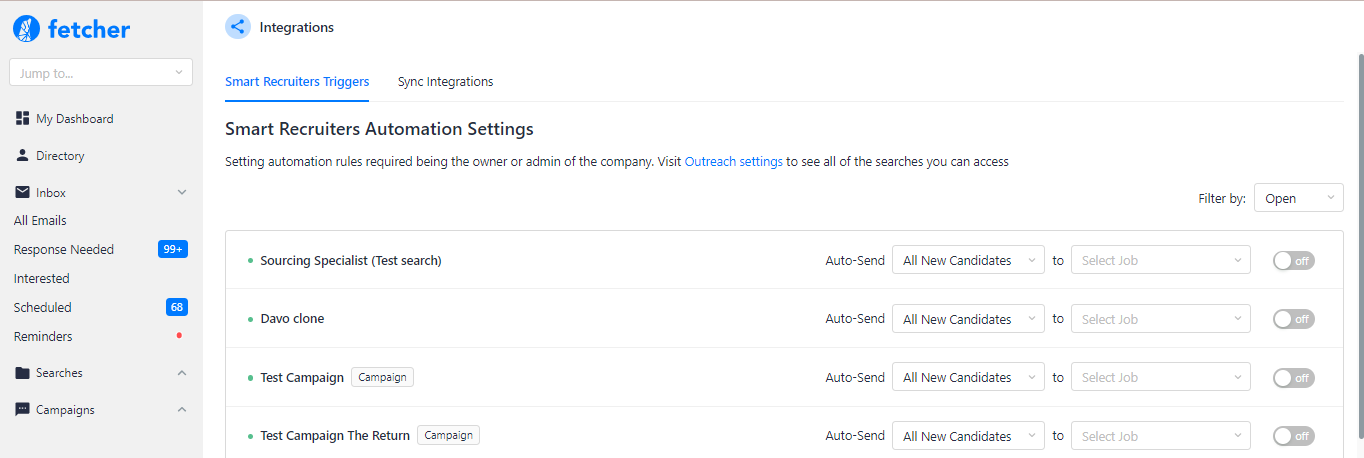This screenshot has height=458, width=1364.
Task: Click the Searches folder icon
Action: coord(23,373)
